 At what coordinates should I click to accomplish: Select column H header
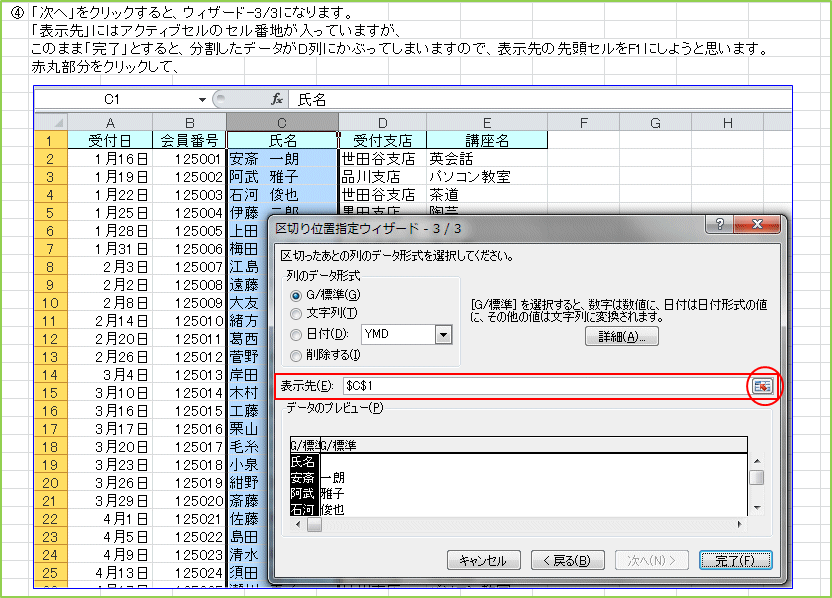(727, 123)
